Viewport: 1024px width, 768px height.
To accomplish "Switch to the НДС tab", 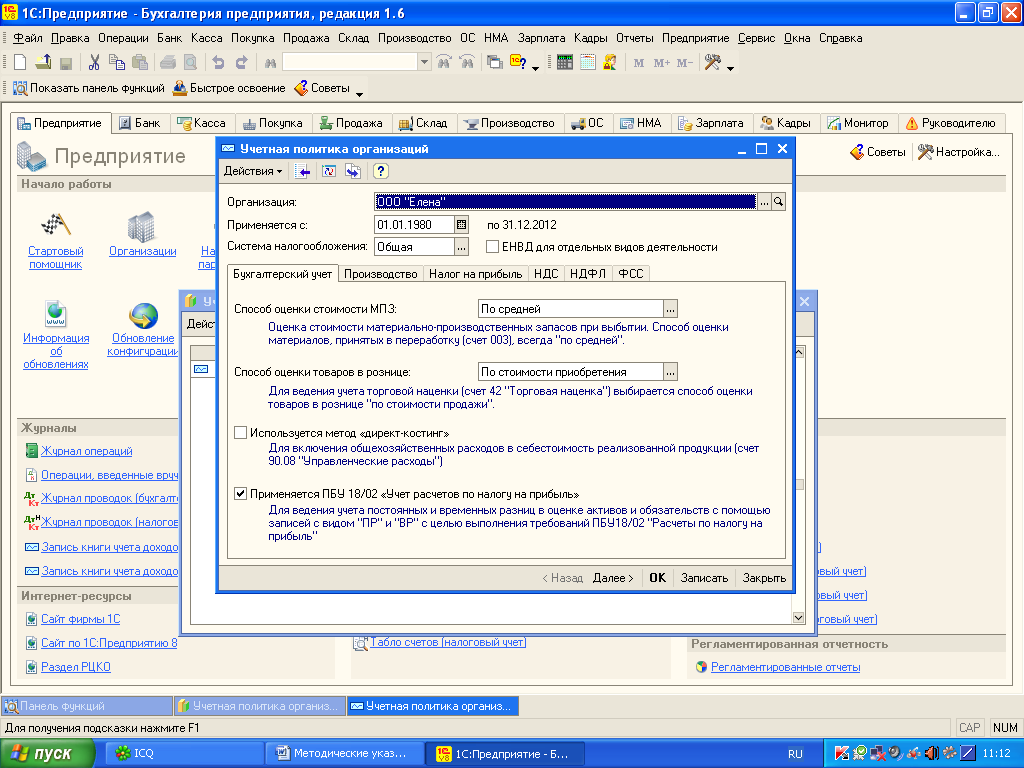I will click(x=546, y=274).
